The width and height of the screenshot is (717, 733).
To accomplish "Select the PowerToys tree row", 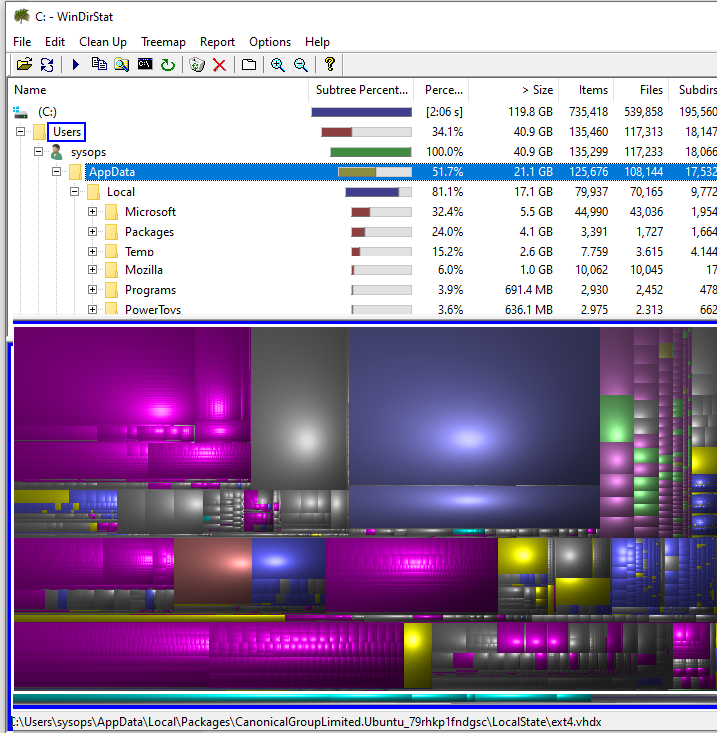I will (x=362, y=309).
